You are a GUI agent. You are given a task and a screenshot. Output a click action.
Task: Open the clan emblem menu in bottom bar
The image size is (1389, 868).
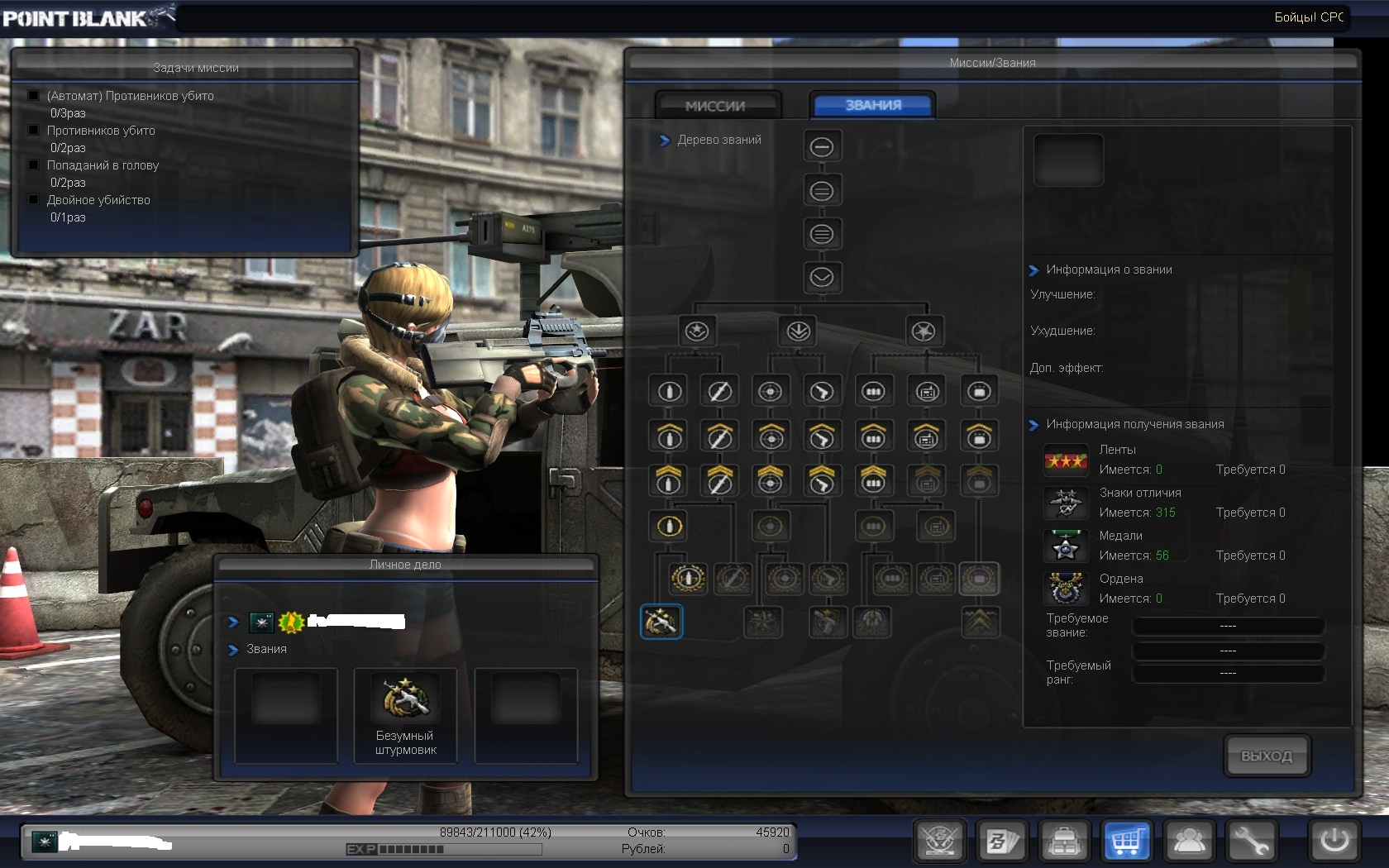click(x=939, y=842)
